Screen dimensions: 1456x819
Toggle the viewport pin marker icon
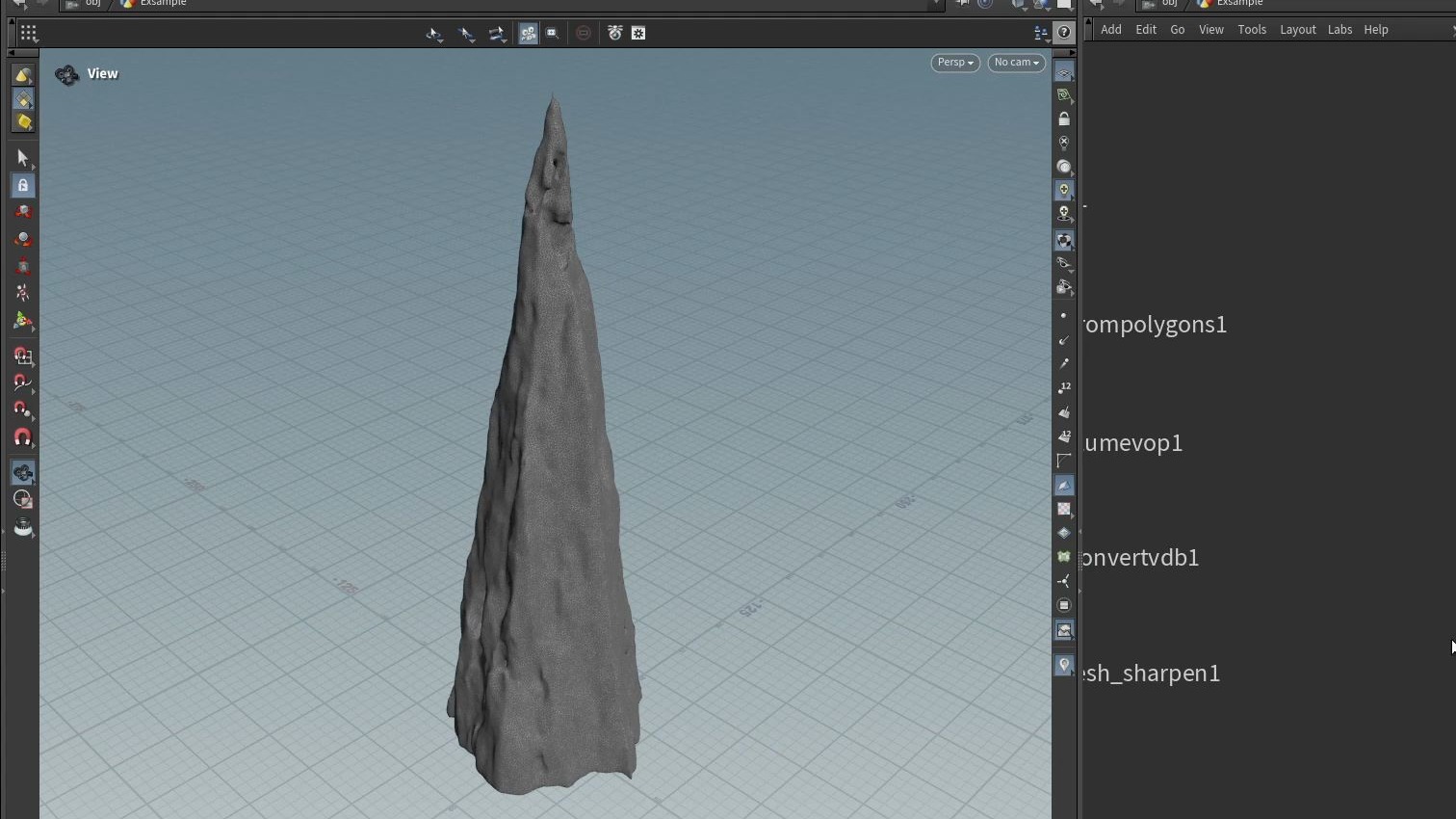(x=1063, y=665)
